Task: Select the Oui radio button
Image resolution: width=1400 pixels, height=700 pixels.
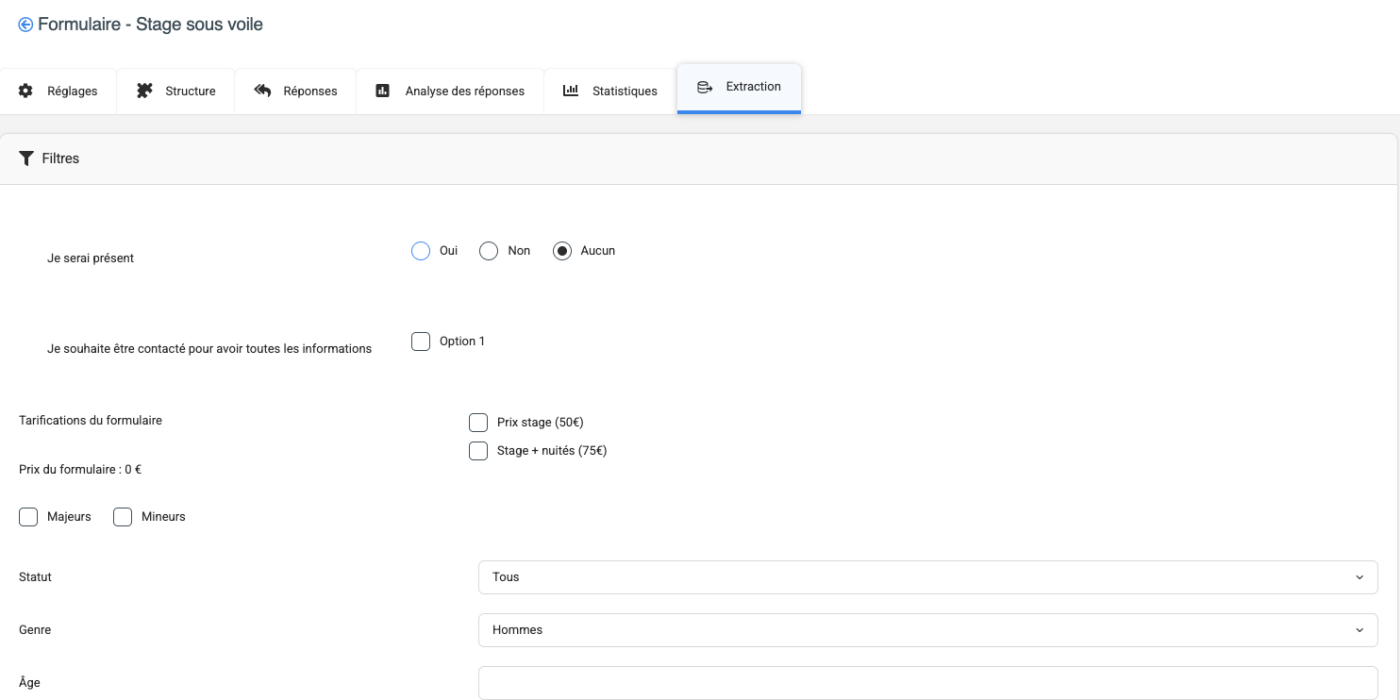Action: click(x=421, y=251)
